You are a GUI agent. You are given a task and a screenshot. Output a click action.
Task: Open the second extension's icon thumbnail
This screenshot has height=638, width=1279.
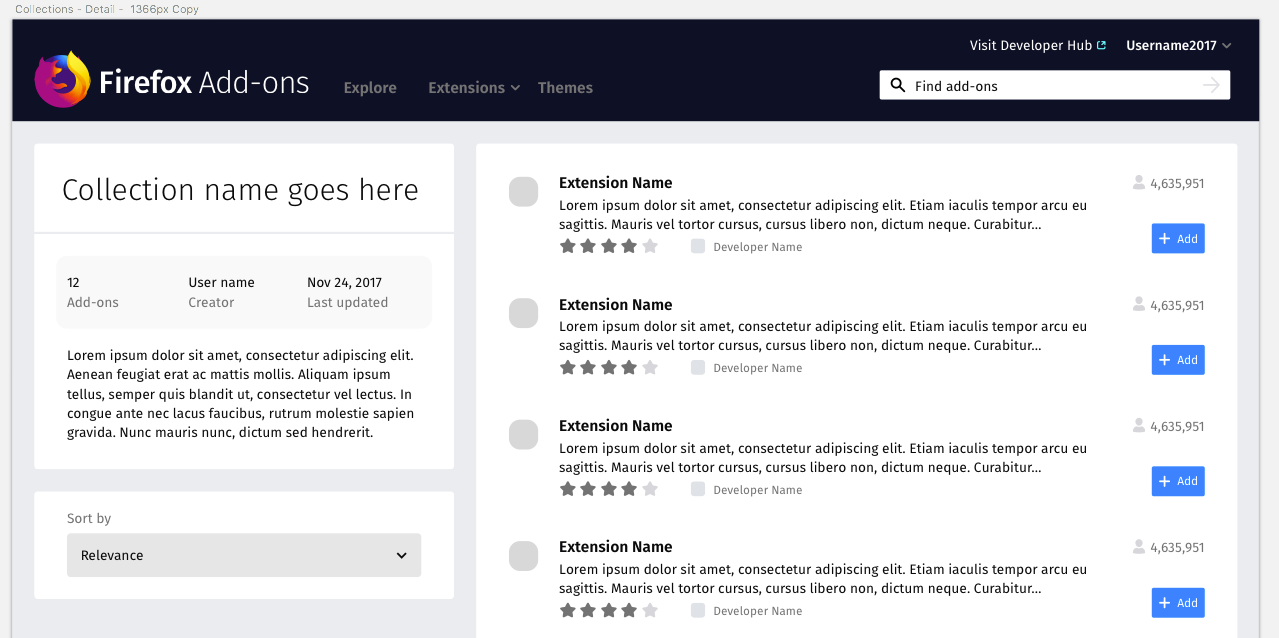pos(524,313)
